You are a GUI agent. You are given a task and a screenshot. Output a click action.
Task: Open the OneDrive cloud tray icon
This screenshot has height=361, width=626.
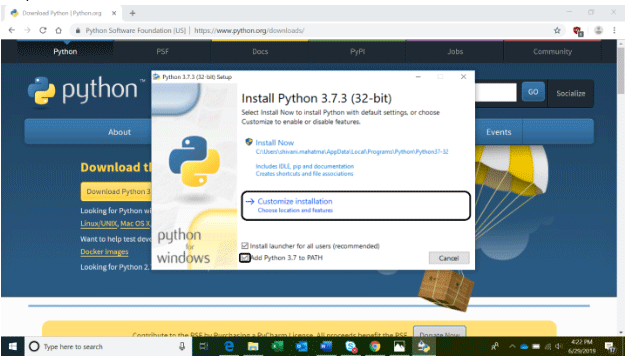coord(524,346)
